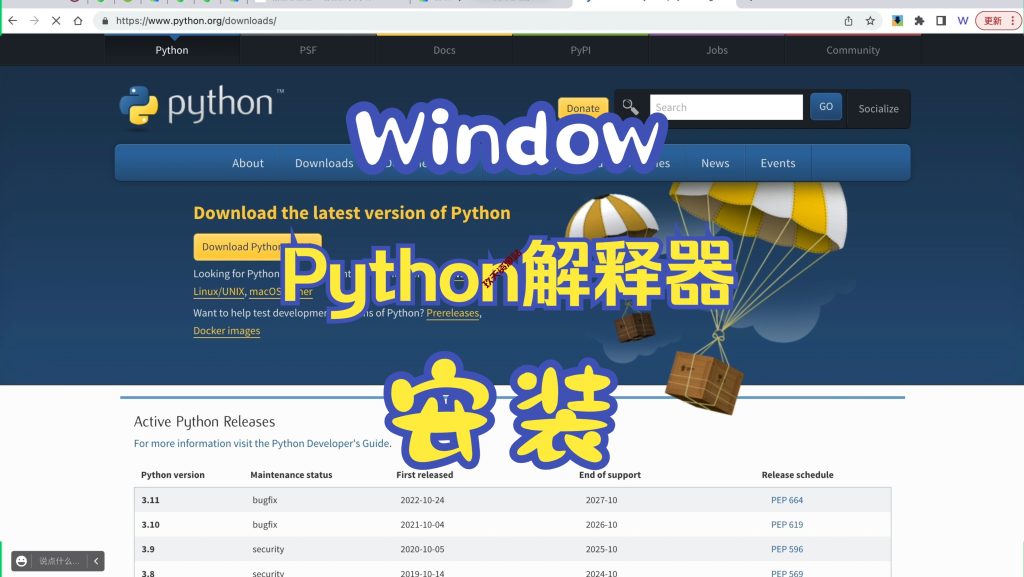
Task: Open the extensions puzzle icon
Action: [x=919, y=20]
